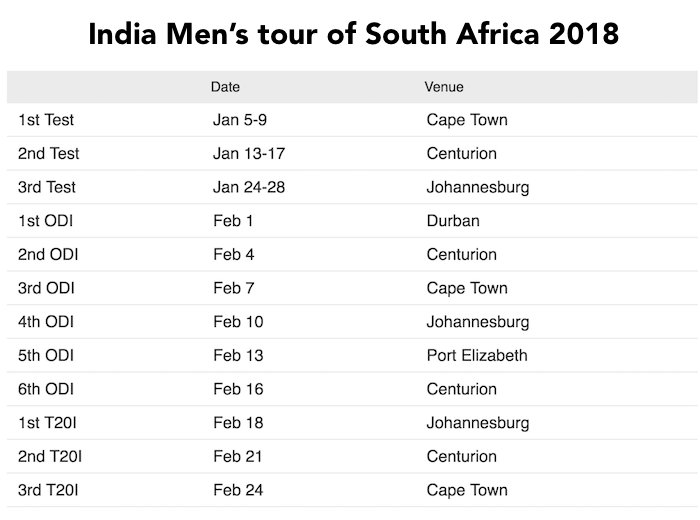Click the Durban venue cell
Screen dimensions: 700x520
453,221
